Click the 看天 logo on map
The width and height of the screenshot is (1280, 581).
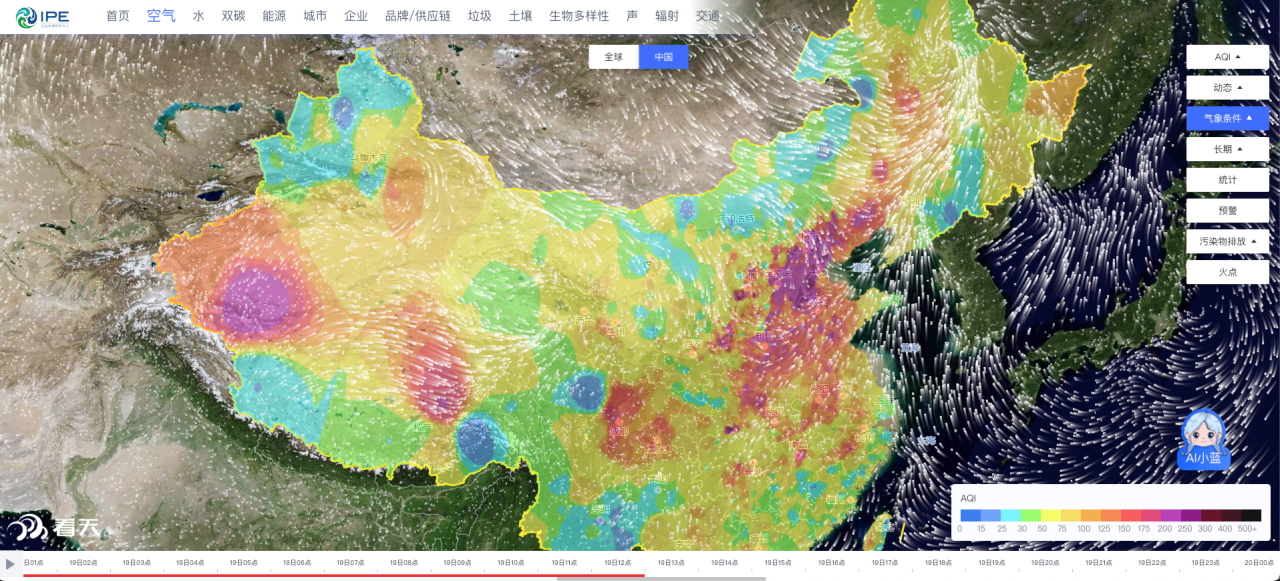(x=55, y=528)
